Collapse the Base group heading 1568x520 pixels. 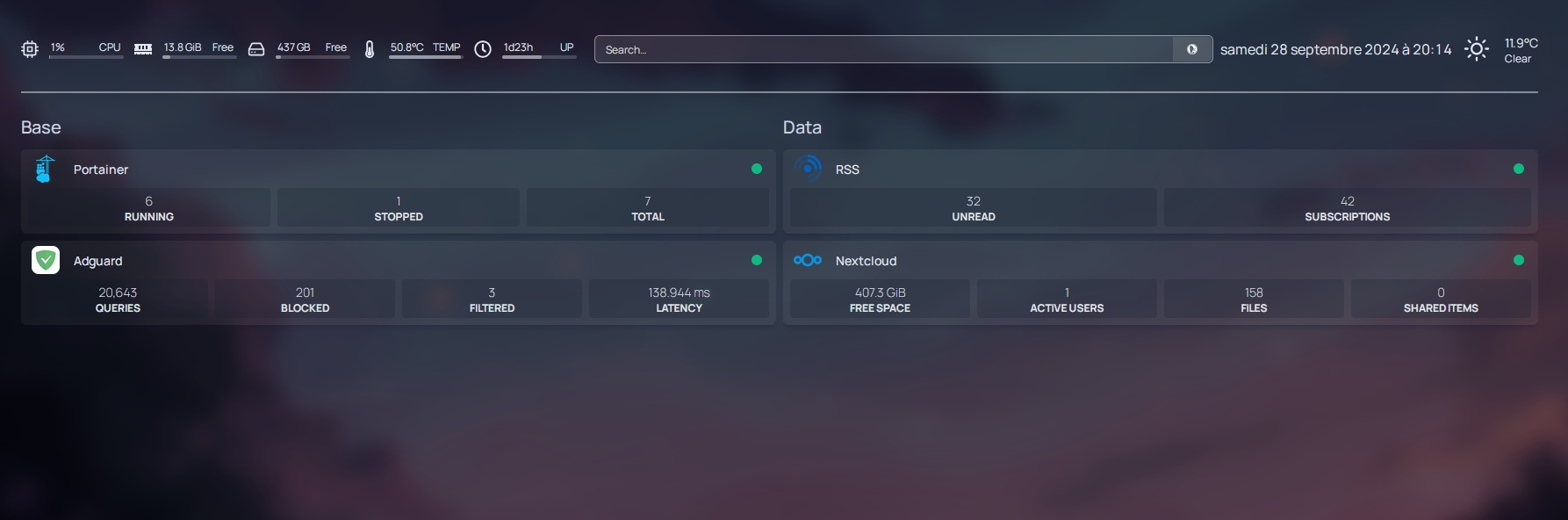tap(41, 127)
